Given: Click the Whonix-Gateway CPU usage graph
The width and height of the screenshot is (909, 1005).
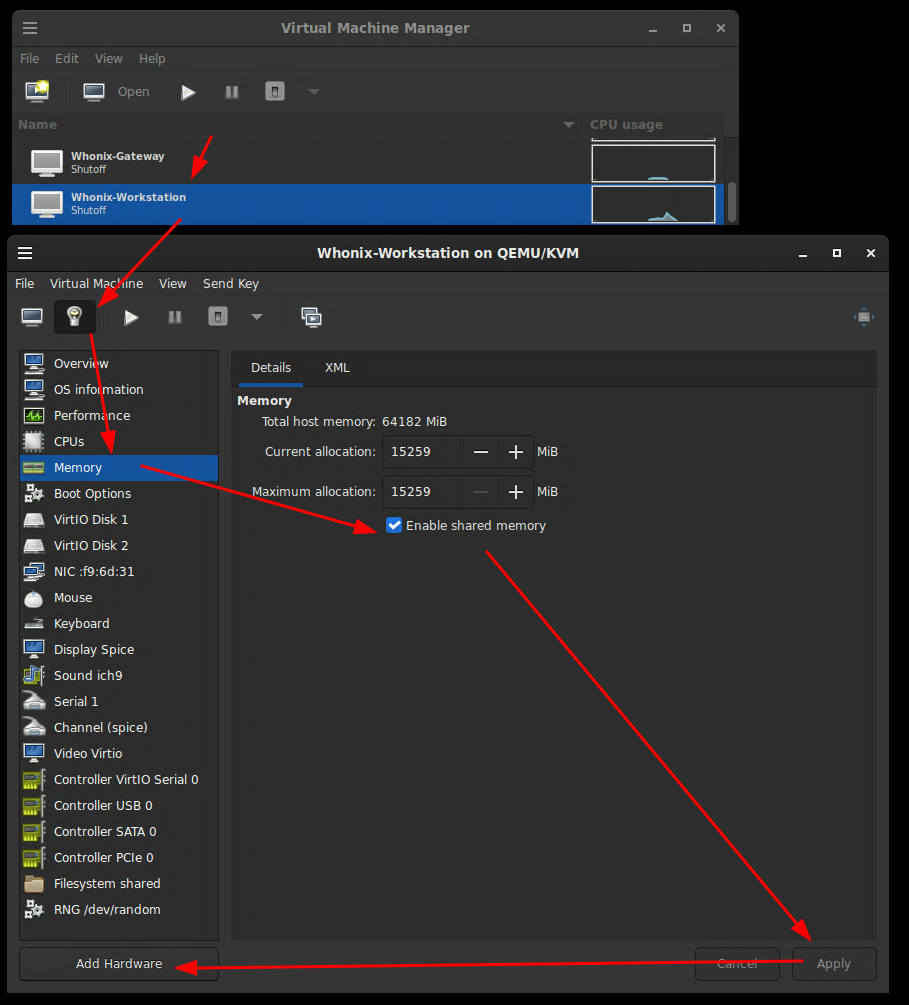Looking at the screenshot, I should click(x=653, y=163).
